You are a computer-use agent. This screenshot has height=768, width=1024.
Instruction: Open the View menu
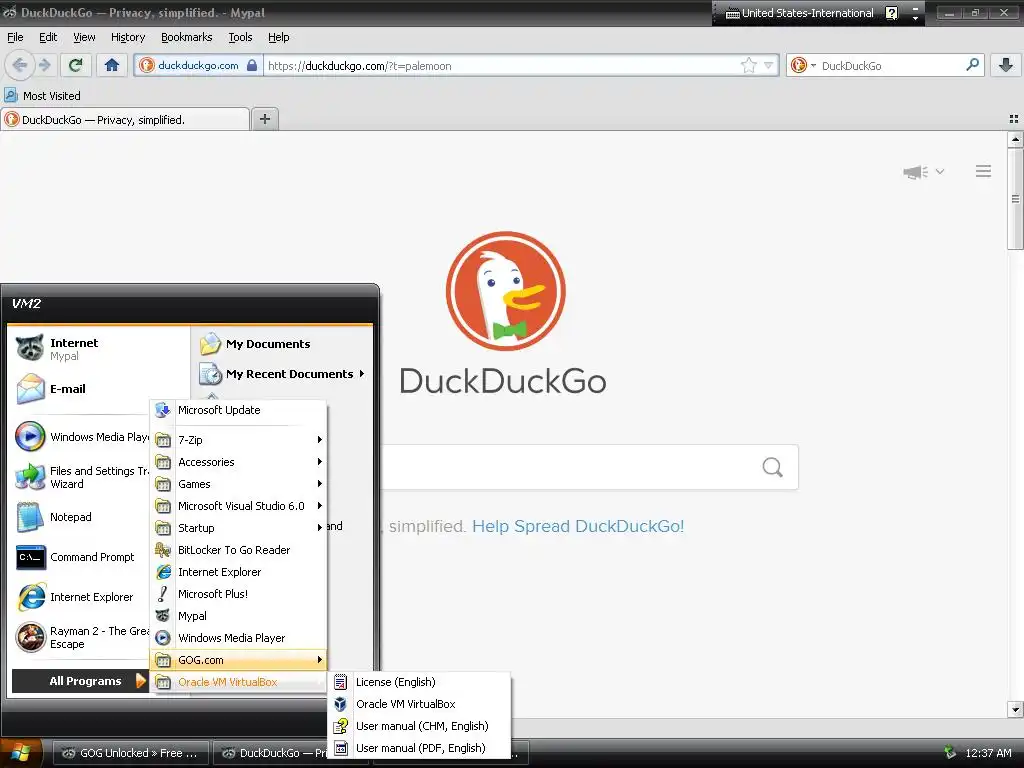point(84,37)
